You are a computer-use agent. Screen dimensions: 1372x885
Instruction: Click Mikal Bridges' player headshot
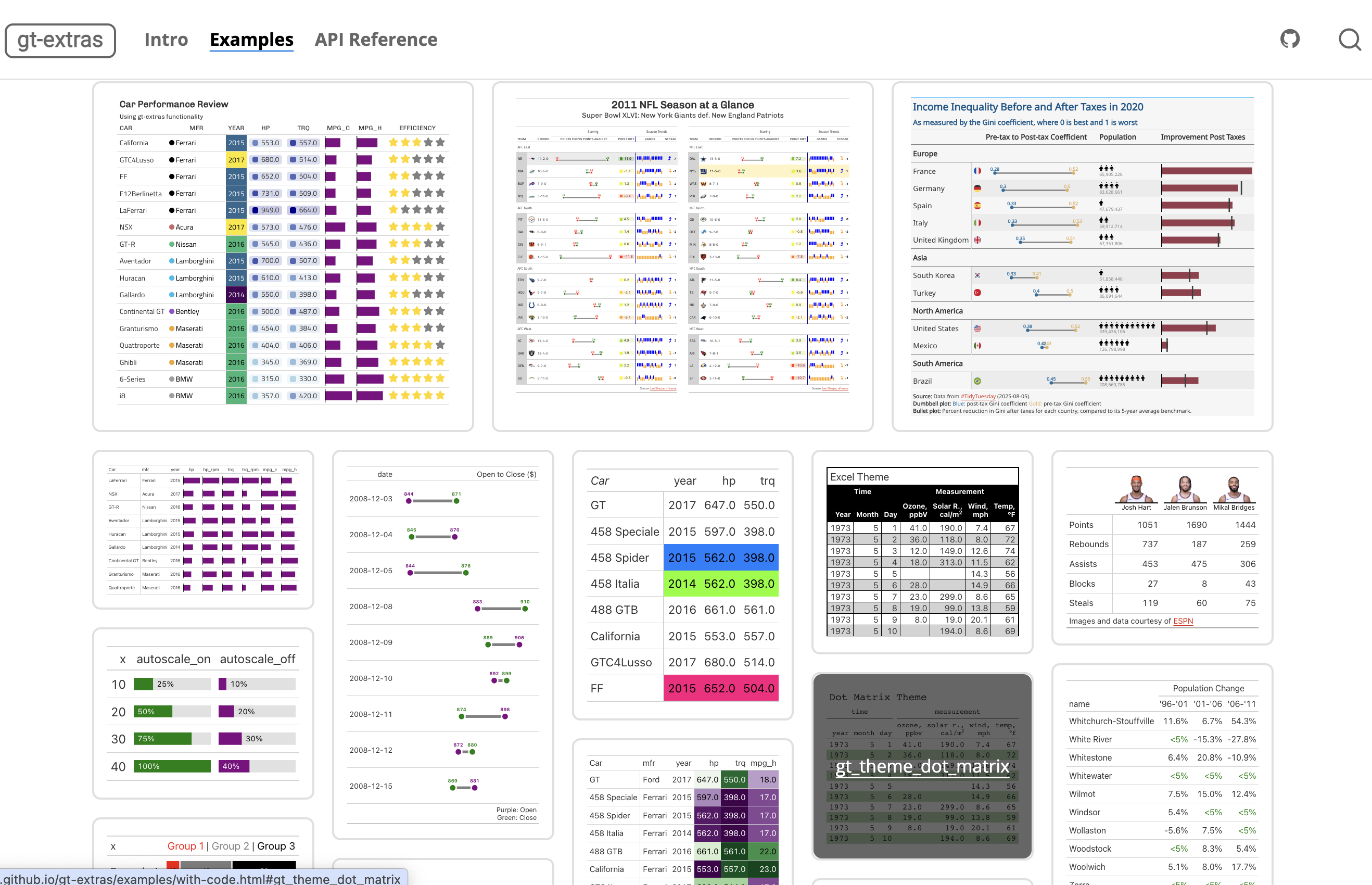click(1234, 490)
